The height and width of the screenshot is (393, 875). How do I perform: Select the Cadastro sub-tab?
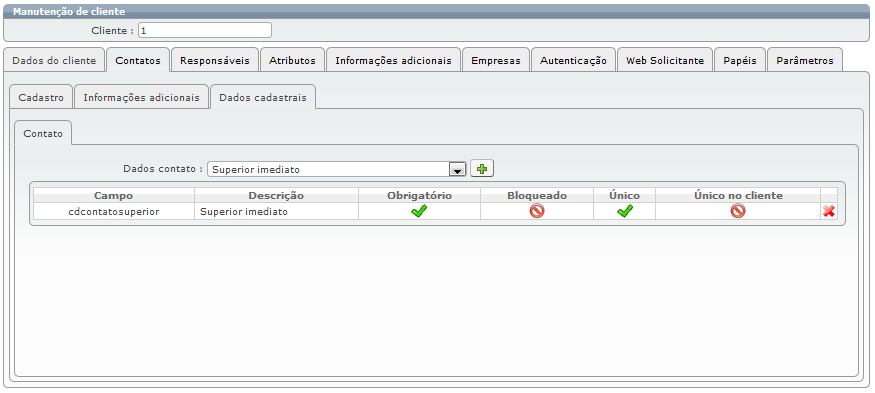pos(41,97)
